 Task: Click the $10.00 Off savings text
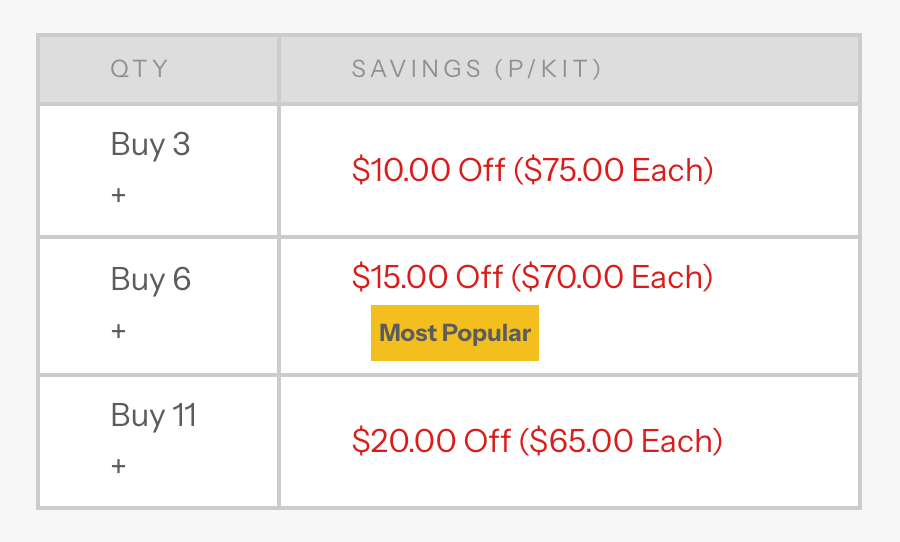[x=428, y=170]
